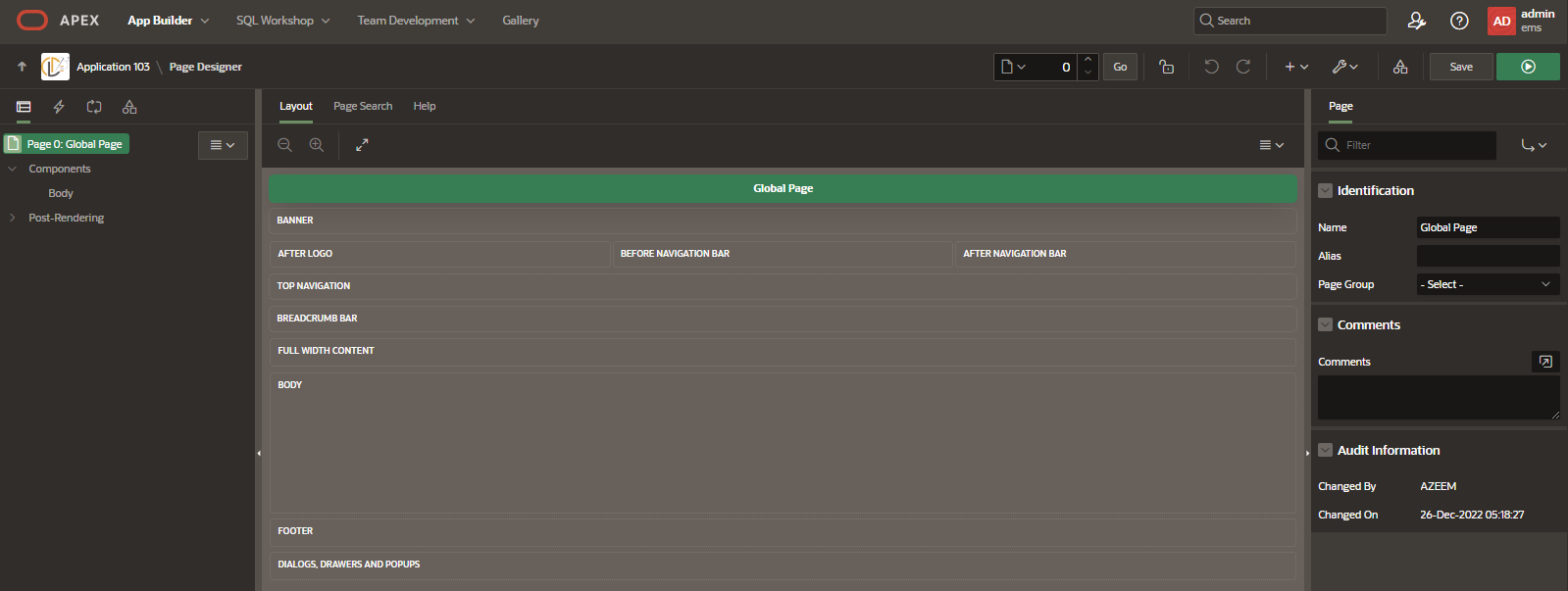Screen dimensions: 1568x591
Task: Switch to the Processing tab icon
Action: (x=94, y=107)
